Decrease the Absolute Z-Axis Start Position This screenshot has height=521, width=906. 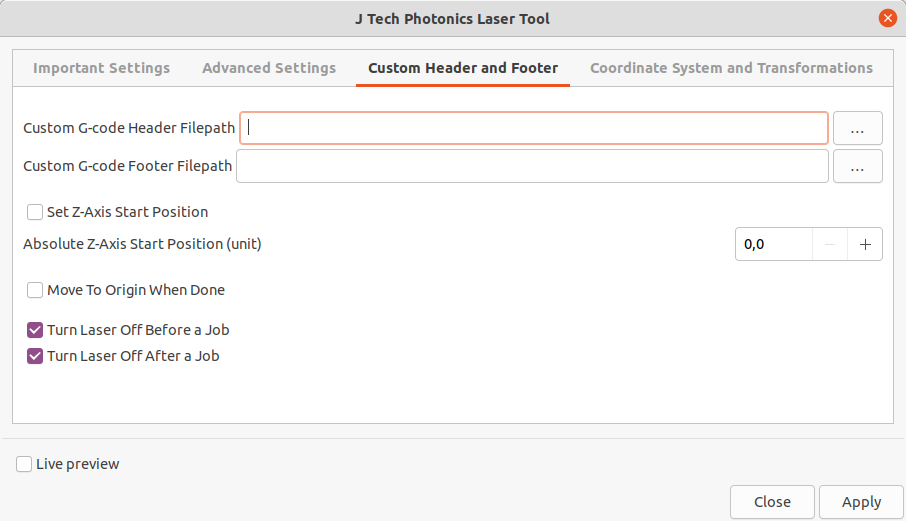point(830,244)
